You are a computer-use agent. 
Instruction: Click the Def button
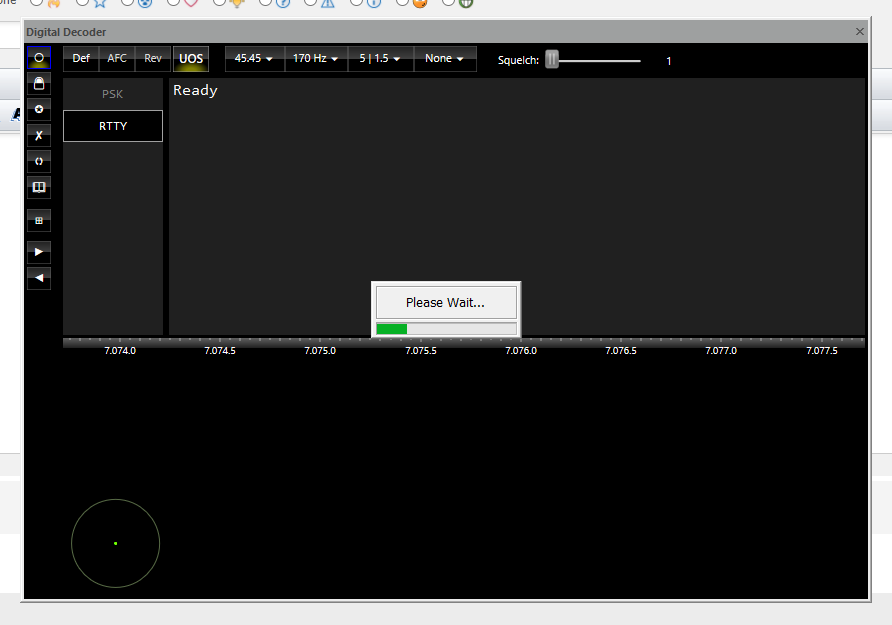(81, 59)
